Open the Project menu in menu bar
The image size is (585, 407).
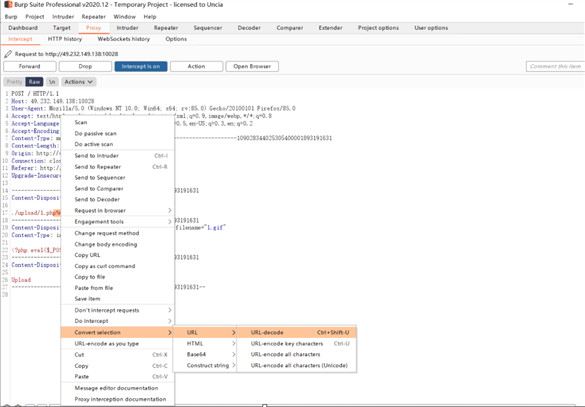click(x=35, y=17)
